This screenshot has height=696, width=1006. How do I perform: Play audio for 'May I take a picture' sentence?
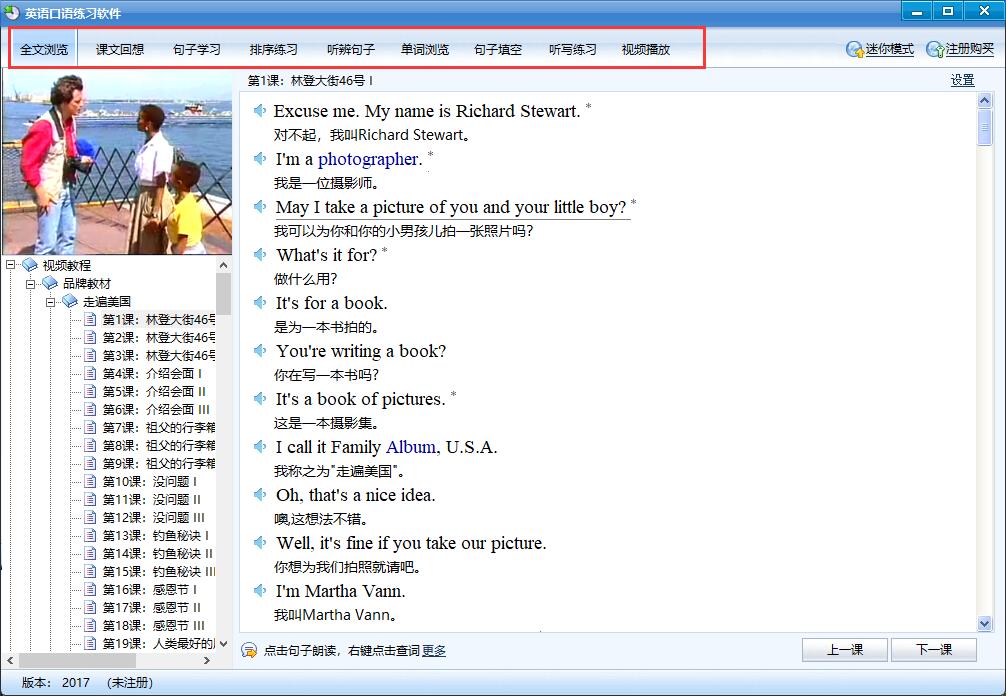click(x=259, y=207)
